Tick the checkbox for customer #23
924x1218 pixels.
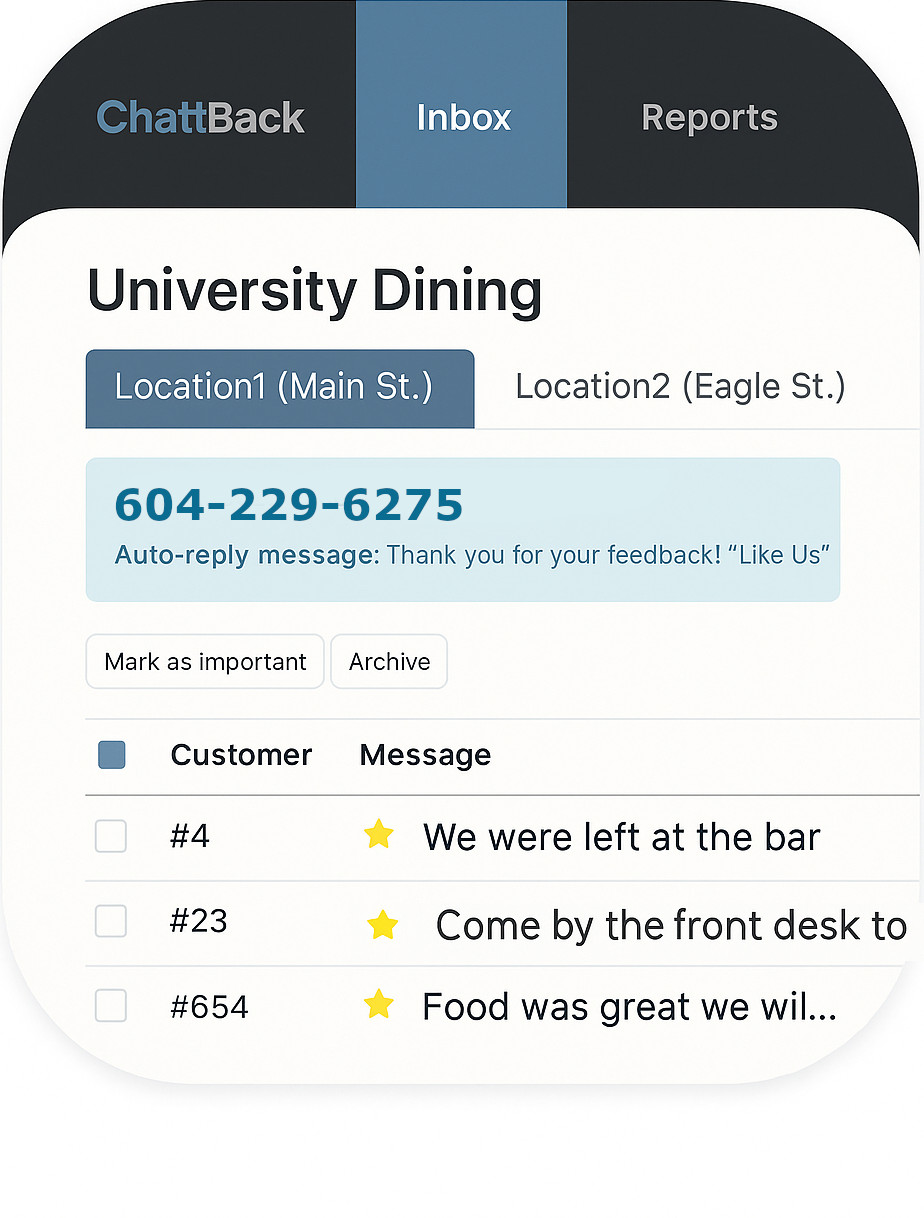111,921
